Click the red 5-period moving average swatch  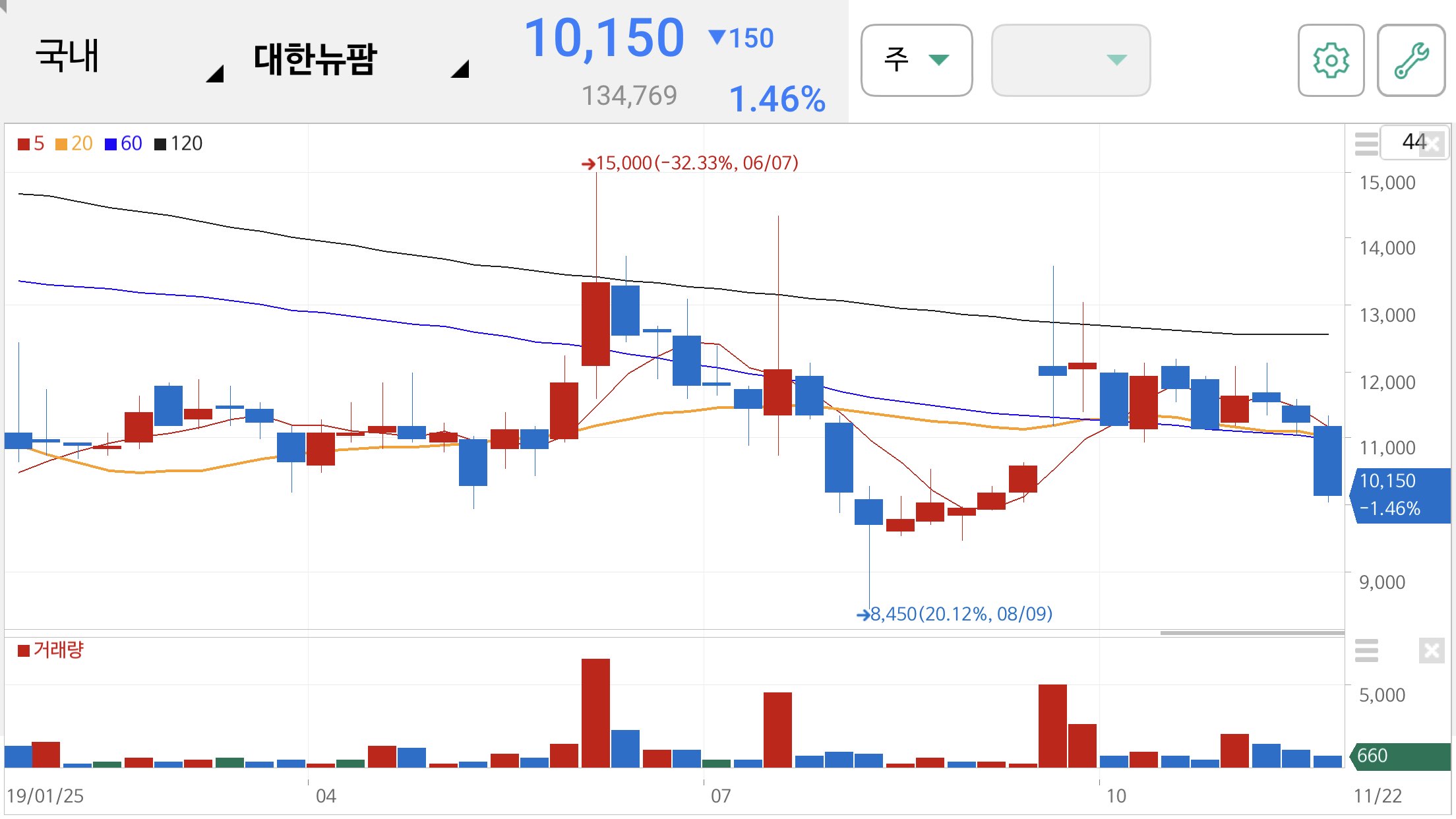[24, 144]
